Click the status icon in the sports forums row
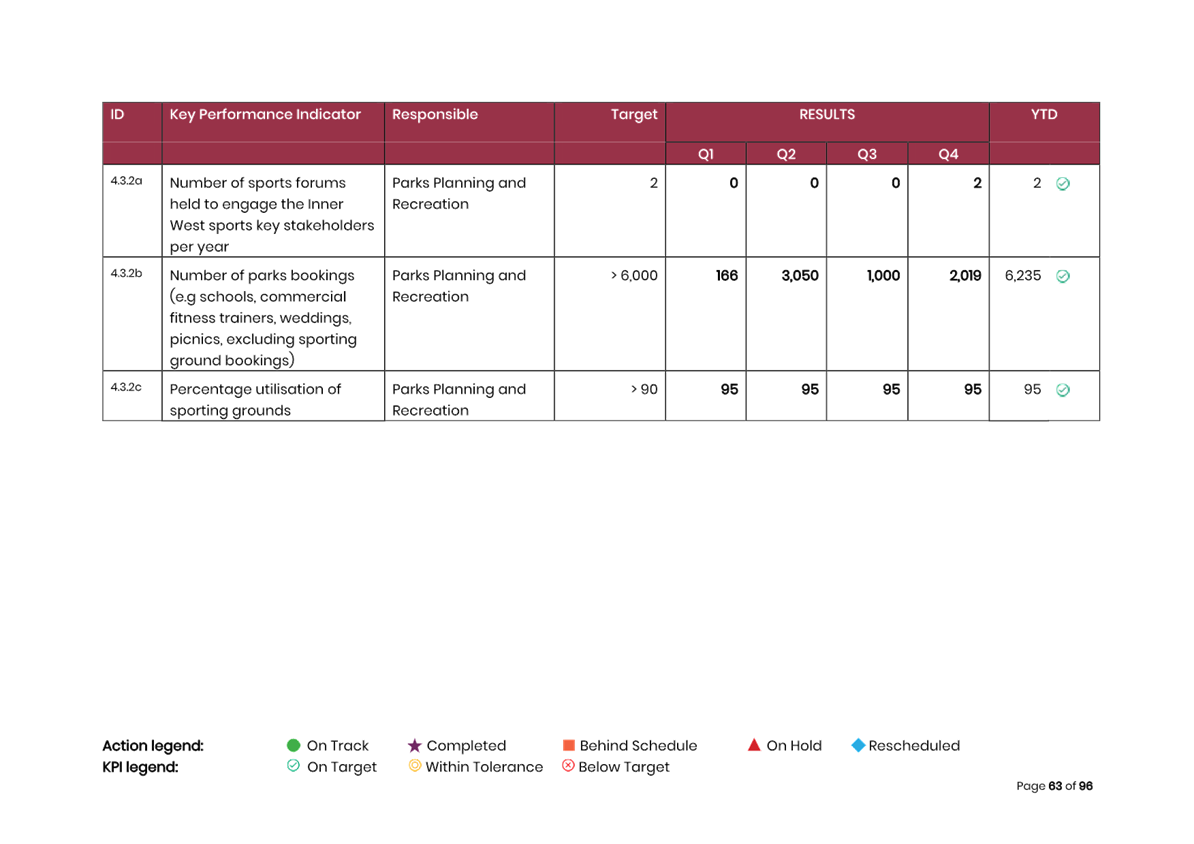The height and width of the screenshot is (844, 1194). click(x=1063, y=184)
